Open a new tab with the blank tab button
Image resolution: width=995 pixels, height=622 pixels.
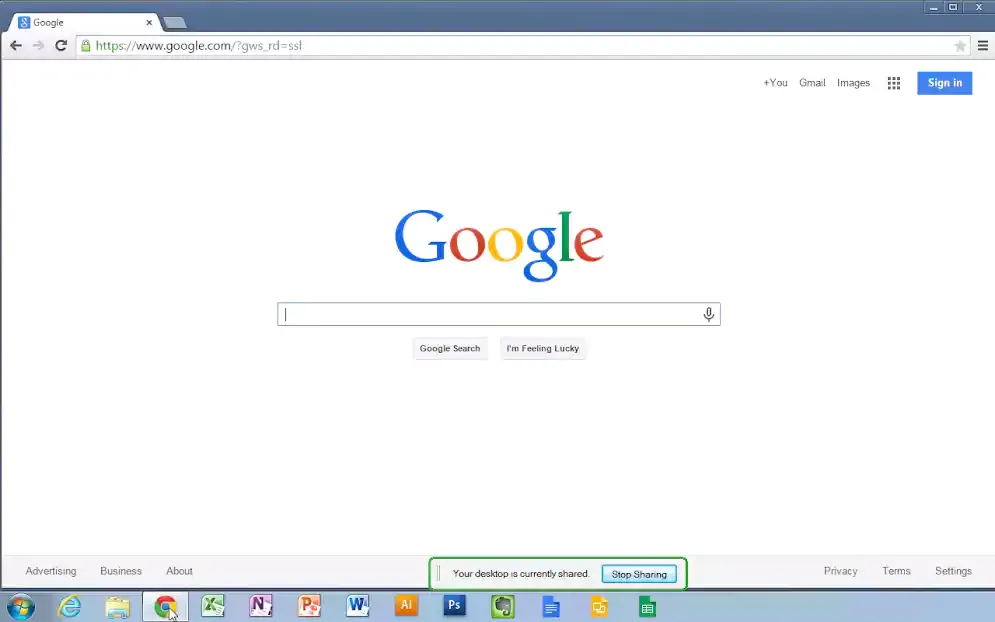[174, 23]
